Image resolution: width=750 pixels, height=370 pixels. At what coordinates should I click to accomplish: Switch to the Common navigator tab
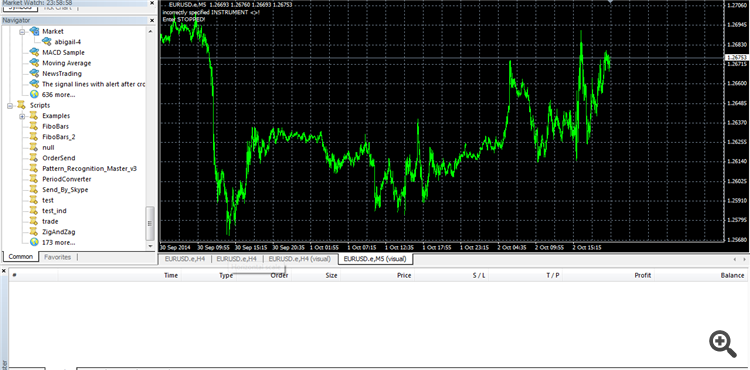21,257
